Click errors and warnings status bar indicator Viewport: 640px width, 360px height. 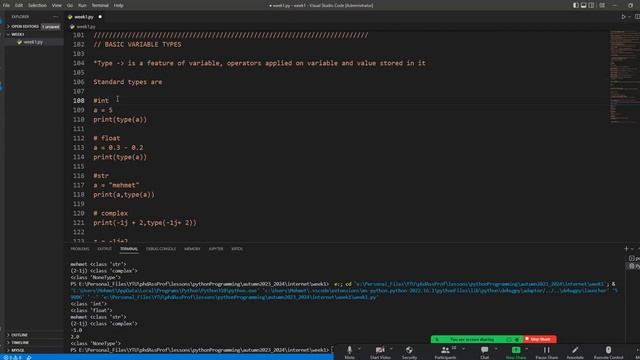pos(12,357)
